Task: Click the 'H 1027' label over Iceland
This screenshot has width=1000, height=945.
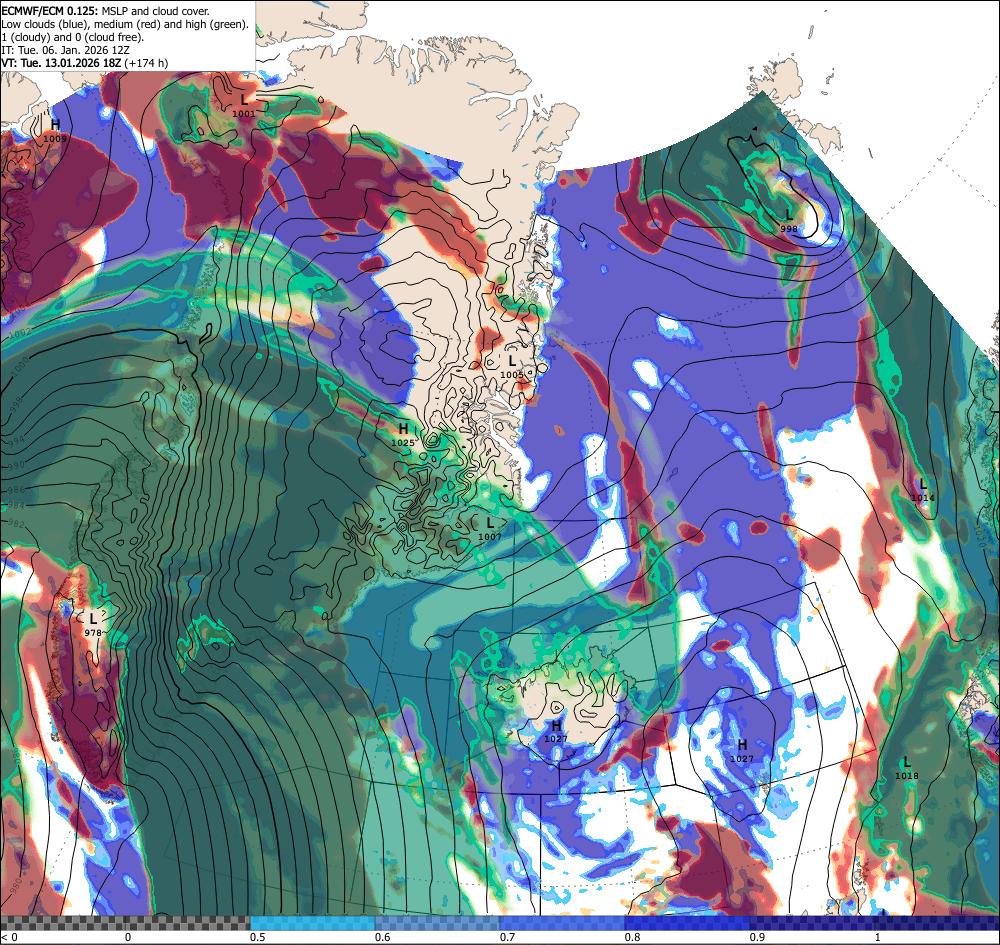Action: (556, 731)
